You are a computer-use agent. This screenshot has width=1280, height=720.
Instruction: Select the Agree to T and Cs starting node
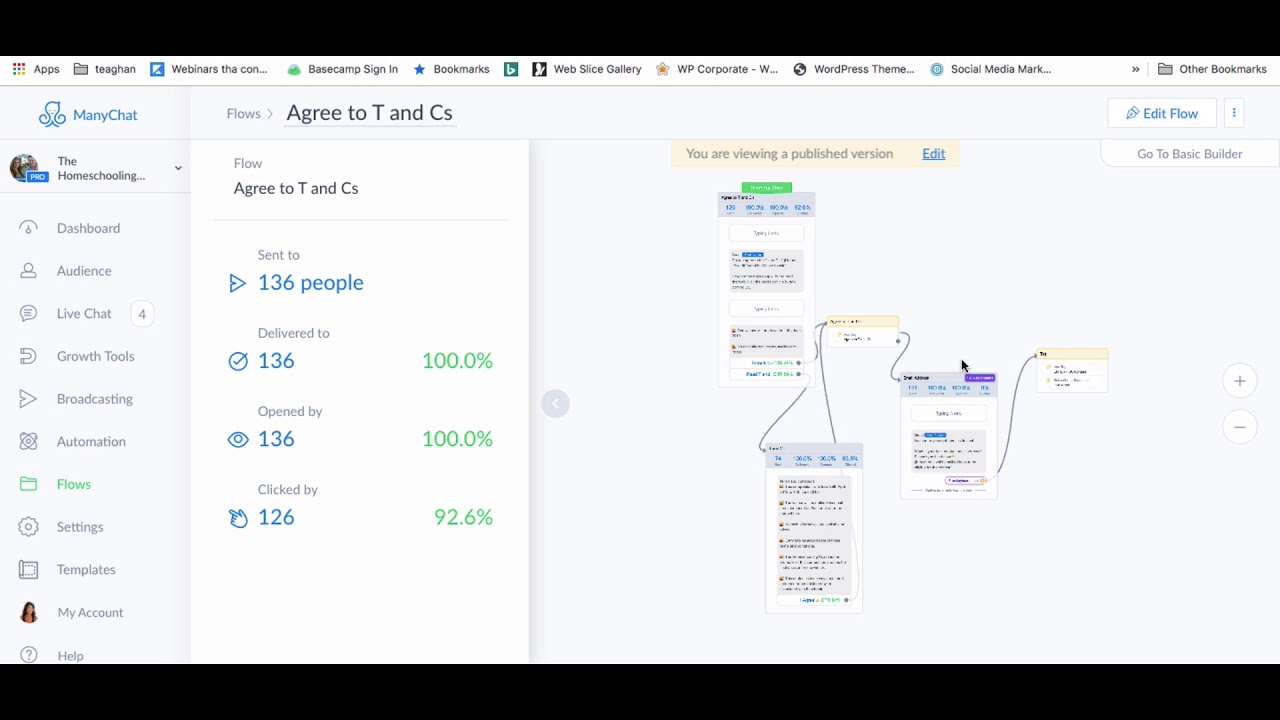pos(766,289)
